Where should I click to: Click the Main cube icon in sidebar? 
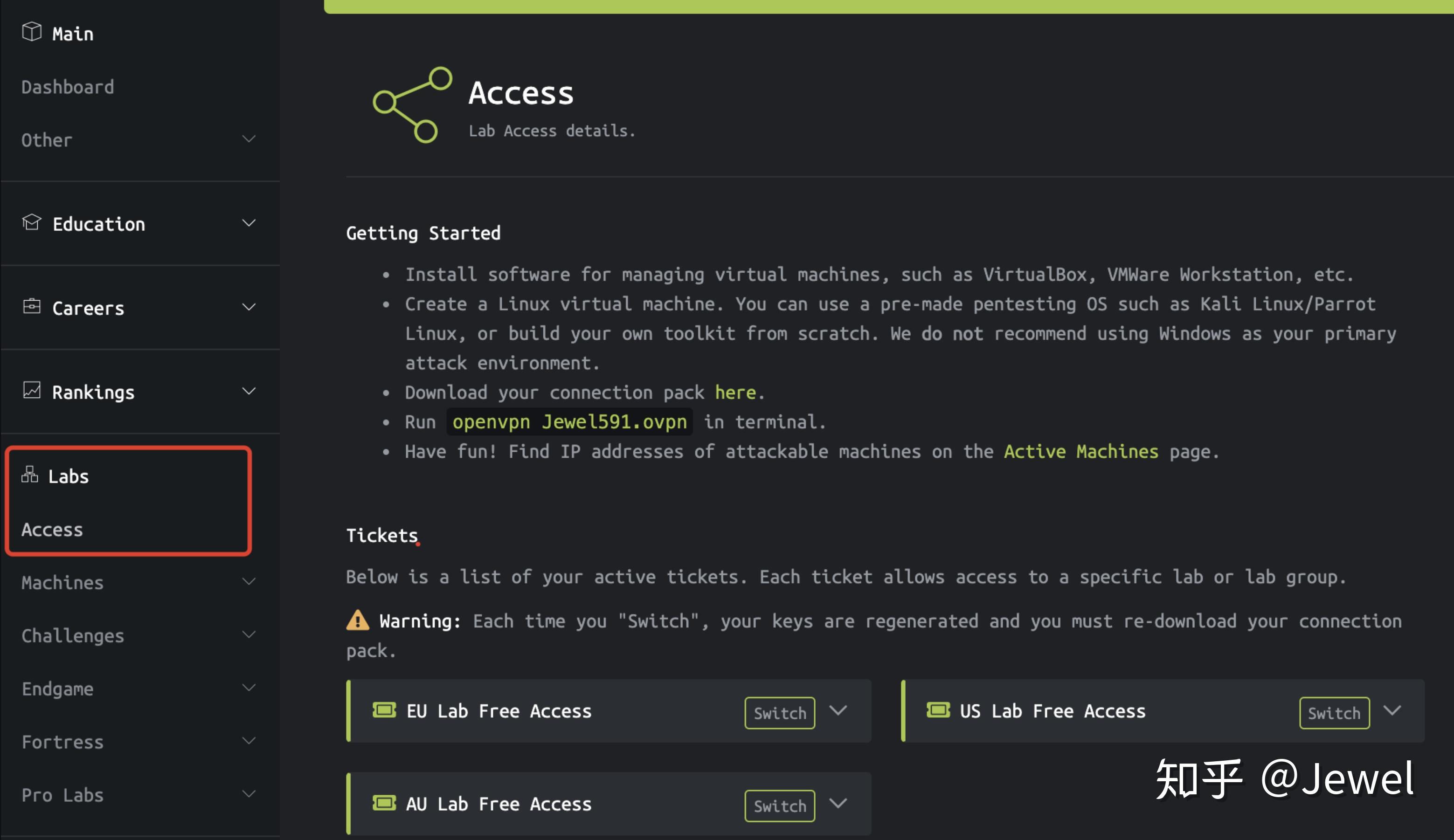[x=32, y=32]
